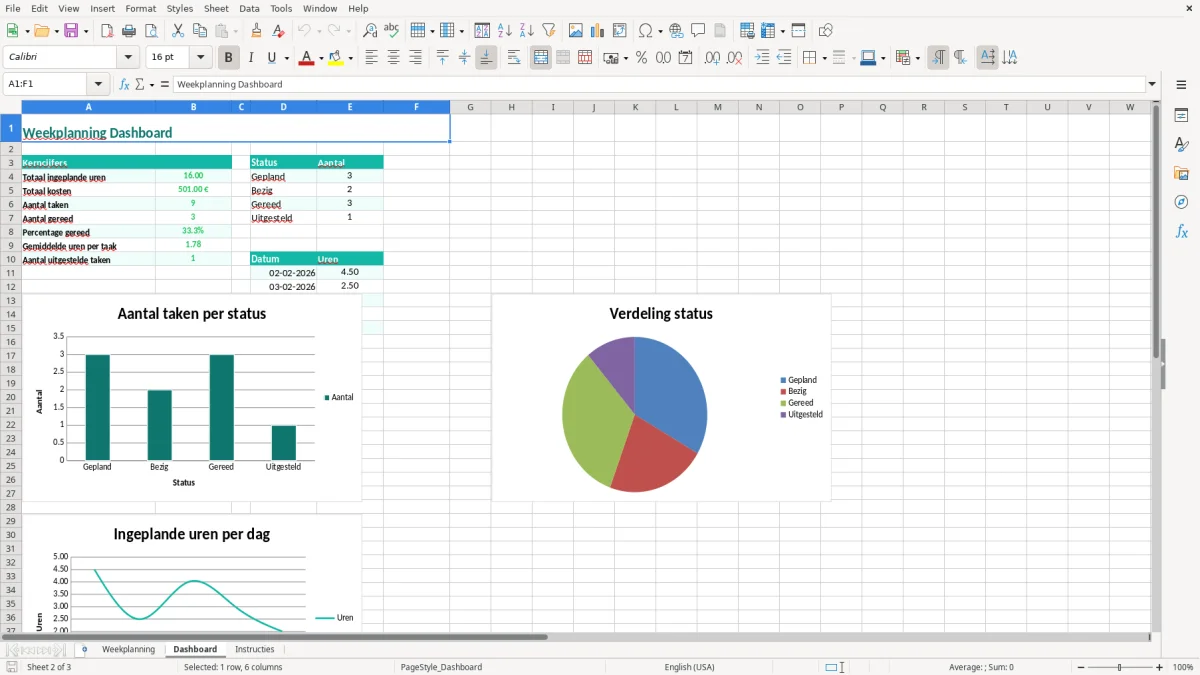Viewport: 1200px width, 675px height.
Task: Open sidebar Styles panel
Action: [x=1181, y=144]
